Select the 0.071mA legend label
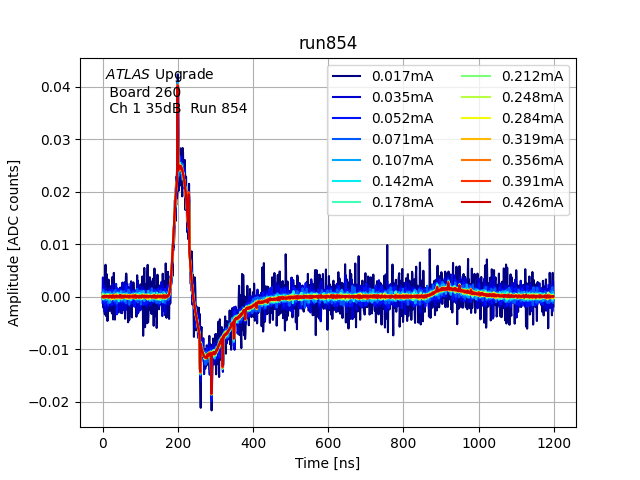 coord(402,139)
